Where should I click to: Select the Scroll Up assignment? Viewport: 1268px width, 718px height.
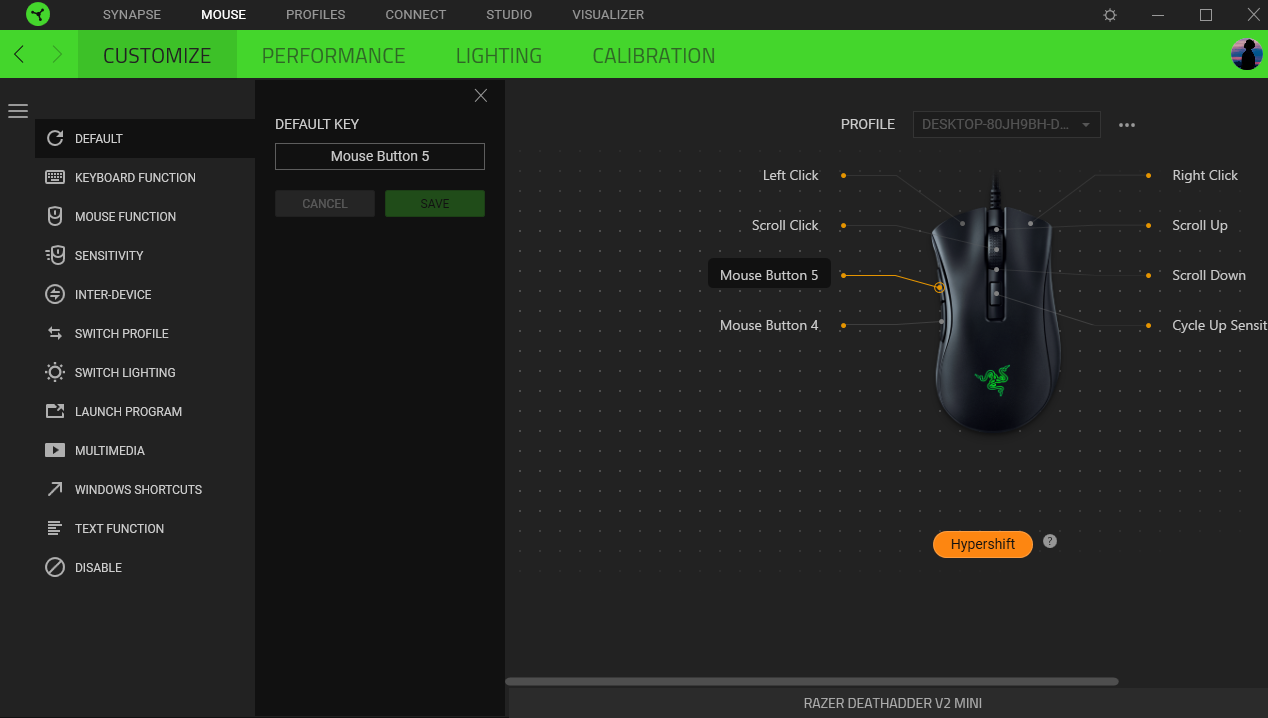click(x=1200, y=225)
